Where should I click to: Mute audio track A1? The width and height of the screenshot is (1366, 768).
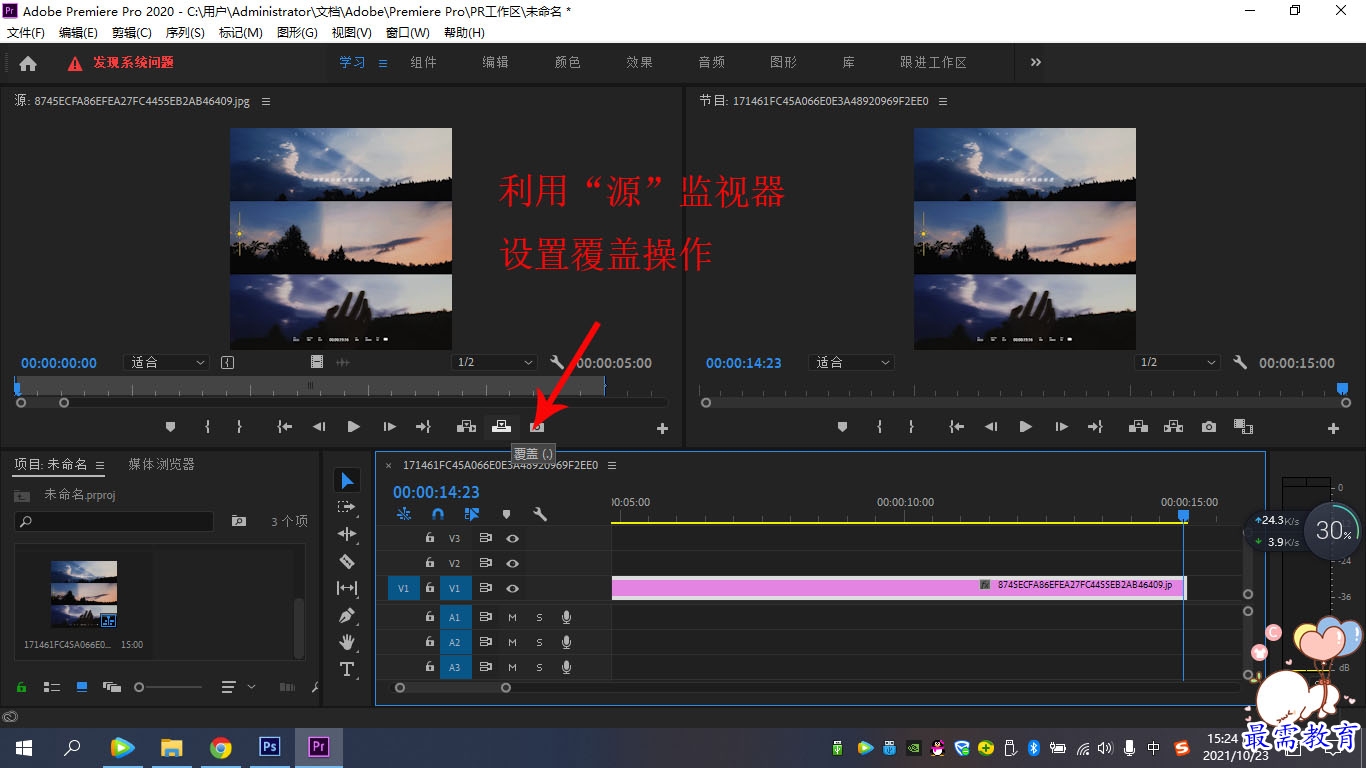tap(512, 616)
